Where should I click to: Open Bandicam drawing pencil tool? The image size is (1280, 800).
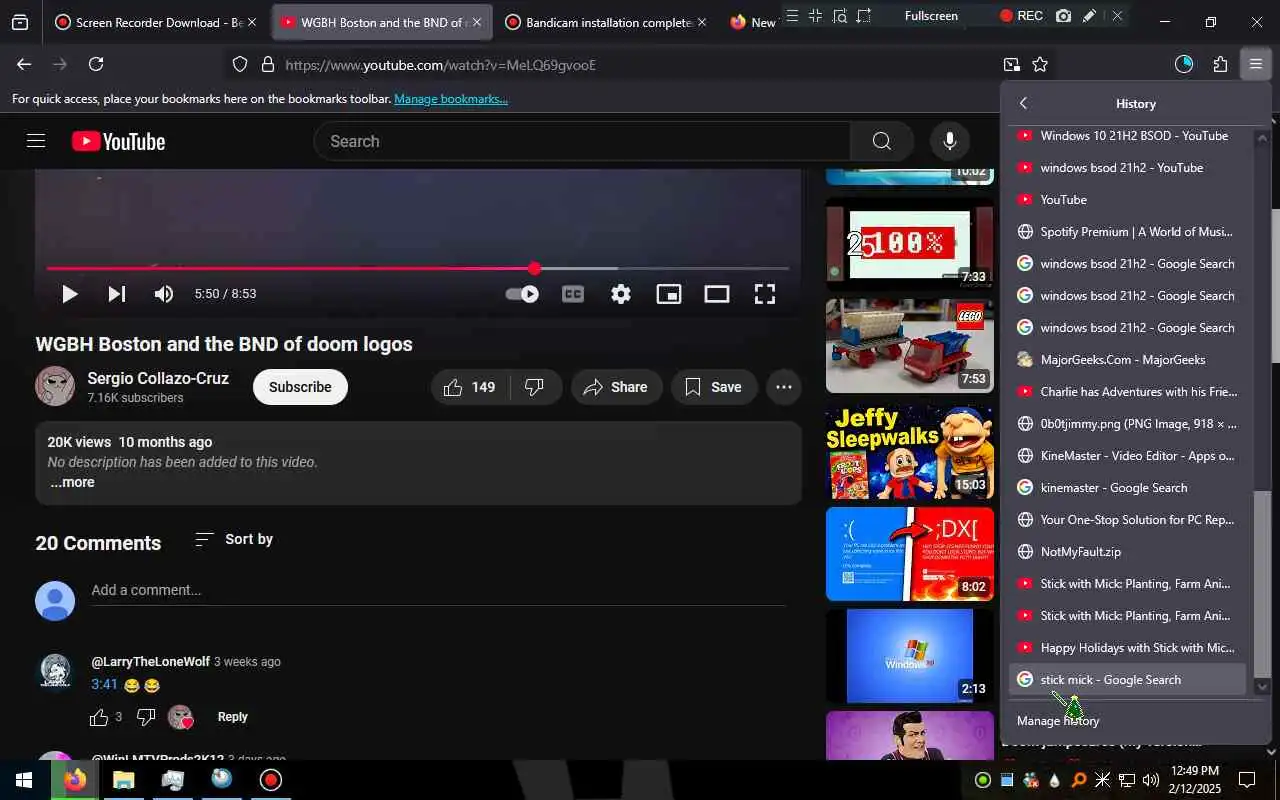click(1090, 16)
